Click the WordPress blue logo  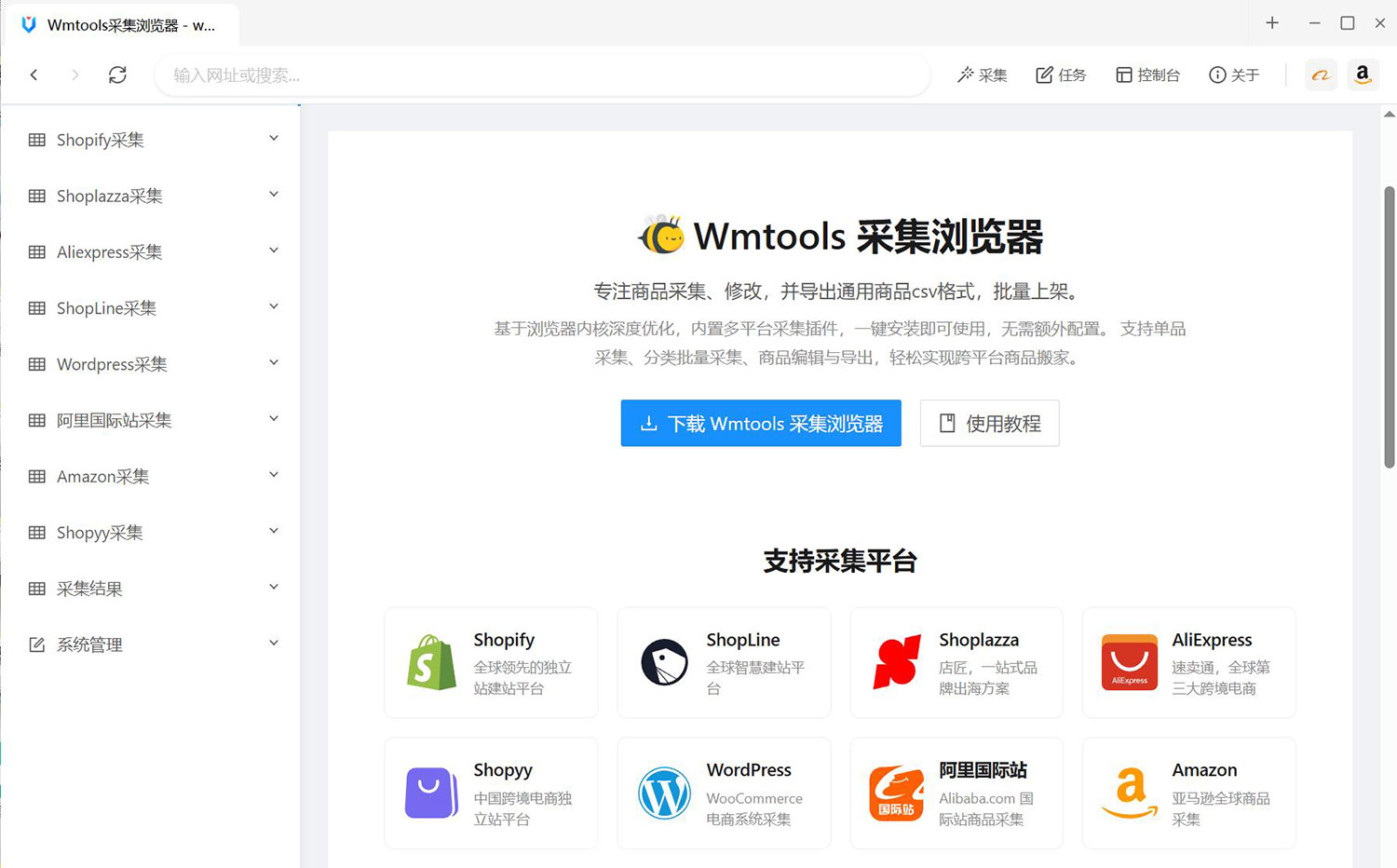665,793
